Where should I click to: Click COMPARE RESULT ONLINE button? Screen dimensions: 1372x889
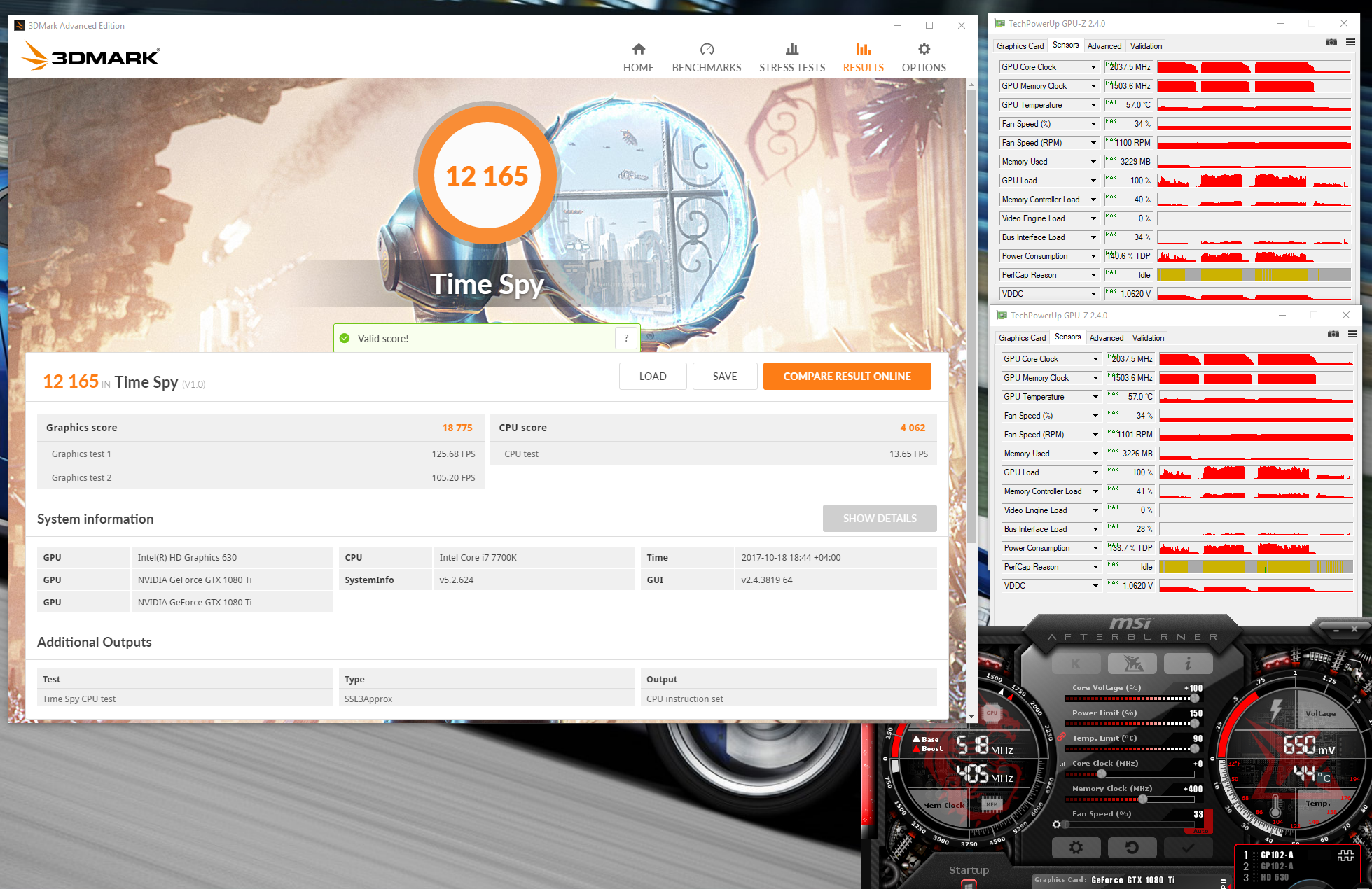[x=847, y=376]
